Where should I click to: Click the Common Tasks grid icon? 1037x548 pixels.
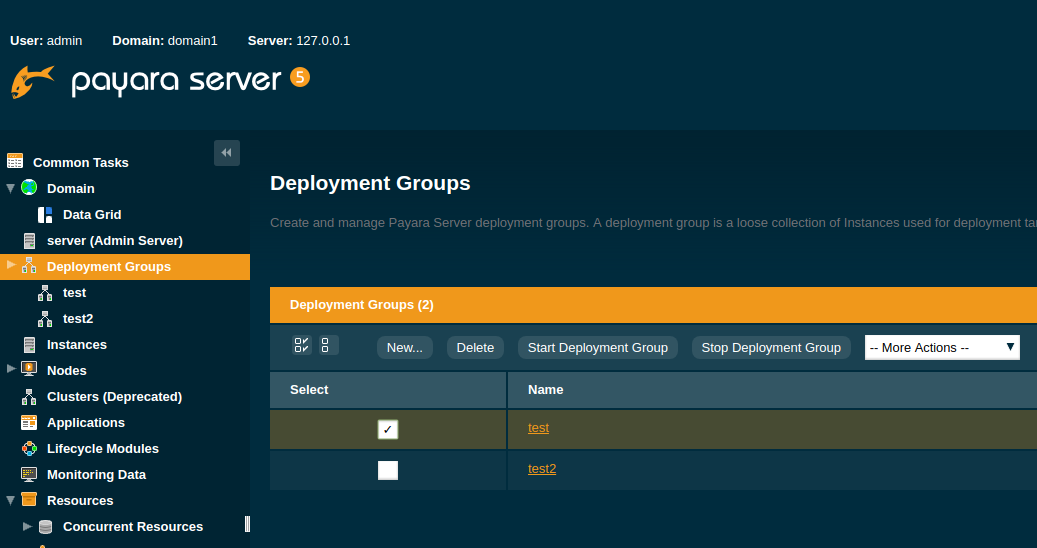click(15, 161)
